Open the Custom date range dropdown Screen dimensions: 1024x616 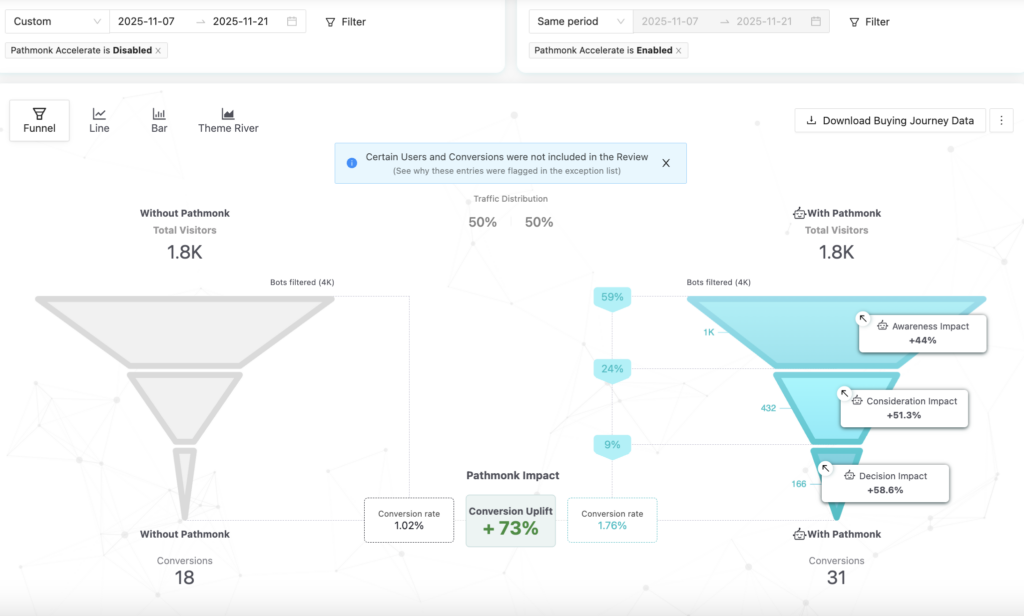pos(56,21)
